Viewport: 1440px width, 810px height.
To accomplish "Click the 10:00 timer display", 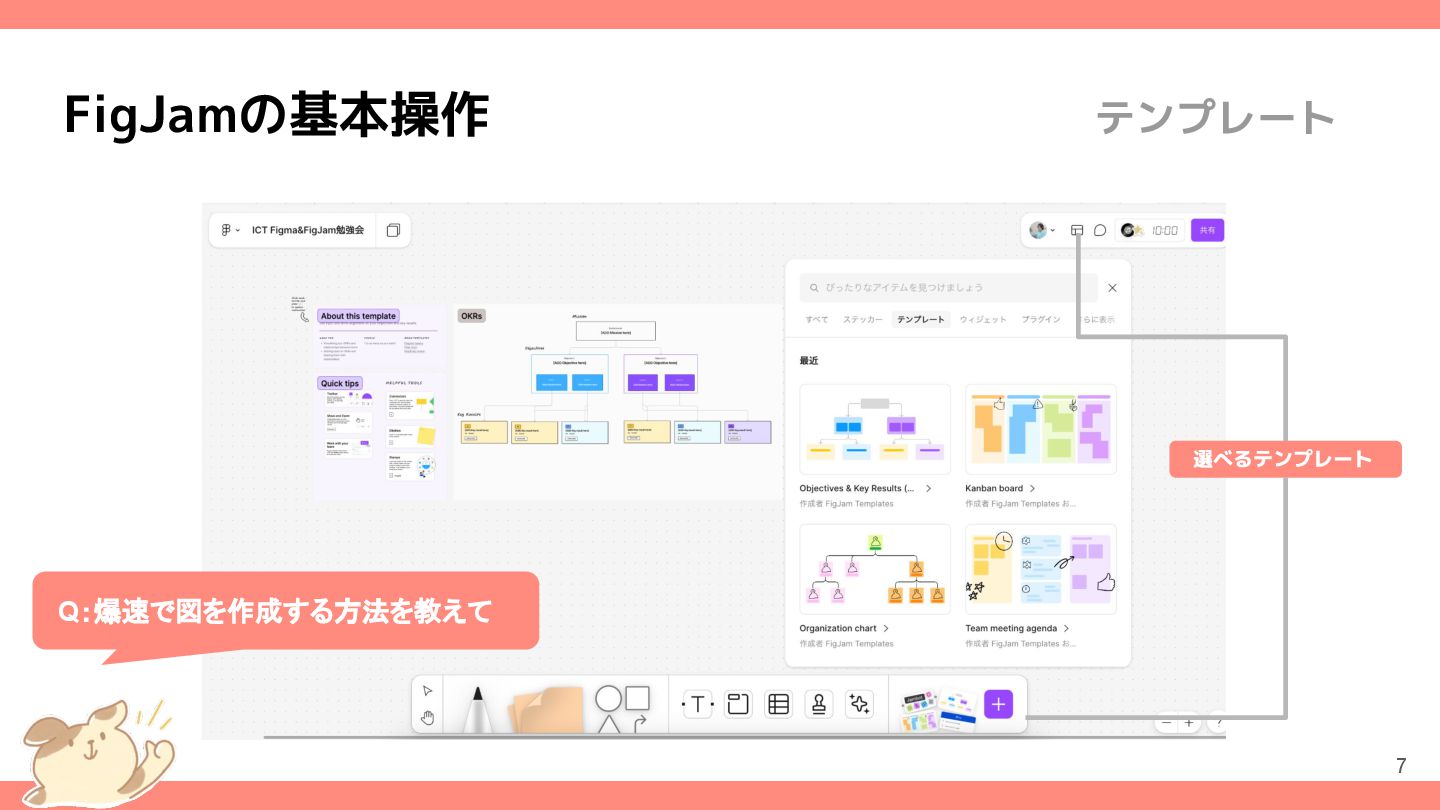I will pyautogui.click(x=1164, y=230).
